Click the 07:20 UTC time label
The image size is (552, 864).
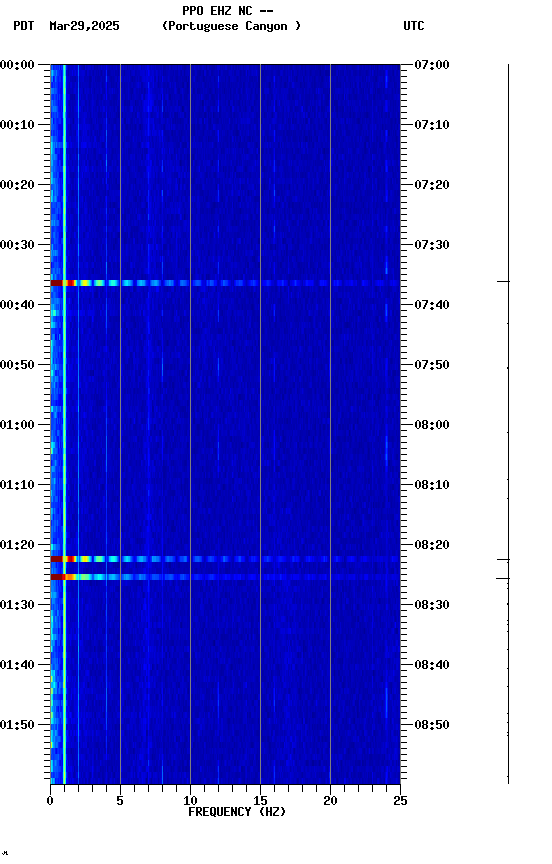point(432,185)
